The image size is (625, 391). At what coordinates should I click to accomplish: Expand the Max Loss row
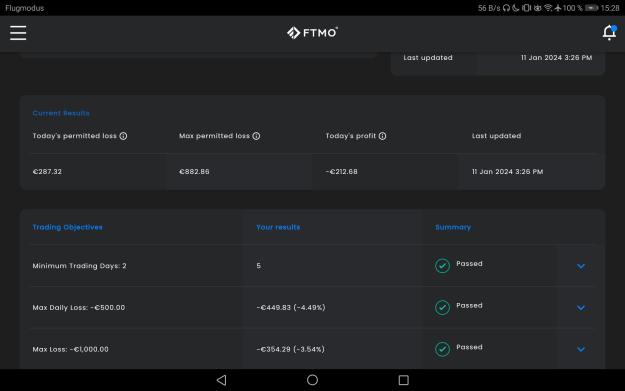point(581,349)
